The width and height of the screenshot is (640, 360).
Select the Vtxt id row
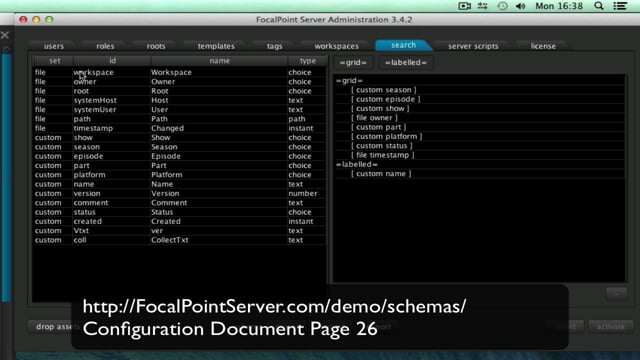click(180, 231)
